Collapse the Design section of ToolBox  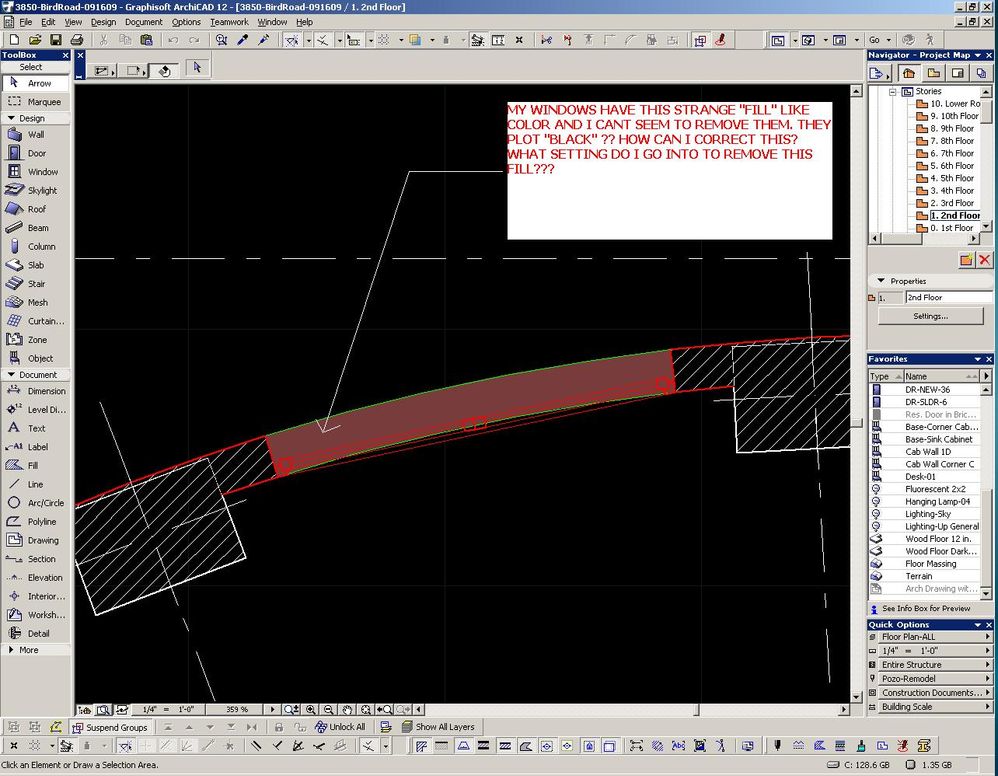pyautogui.click(x=31, y=118)
